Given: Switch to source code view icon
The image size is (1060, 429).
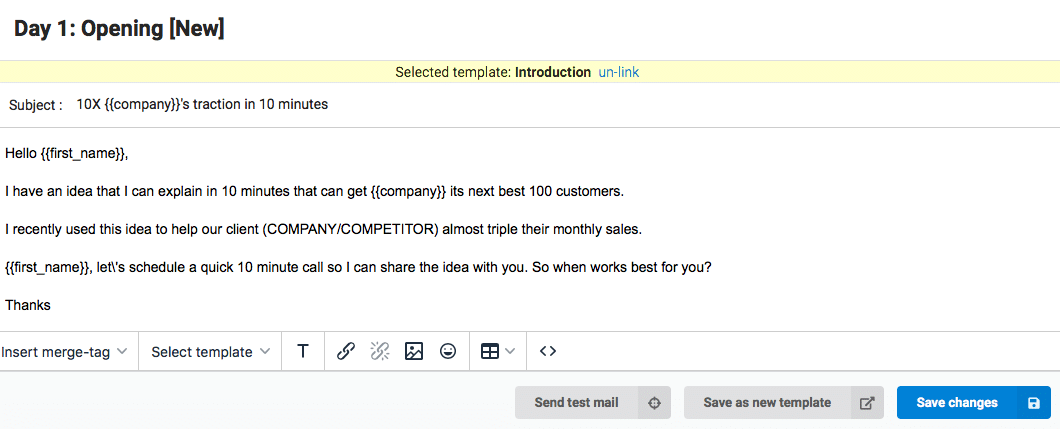Looking at the screenshot, I should click(x=548, y=351).
